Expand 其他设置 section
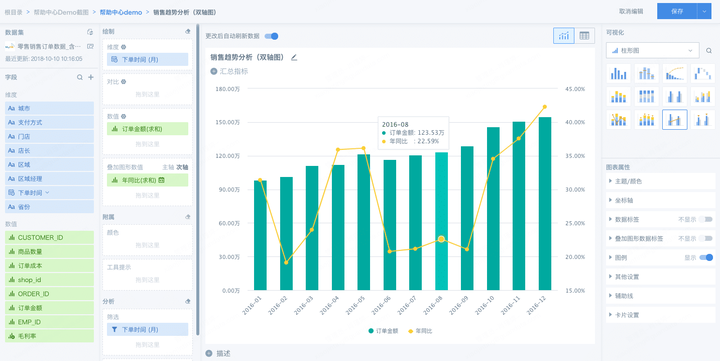720x361 pixels. click(660, 277)
